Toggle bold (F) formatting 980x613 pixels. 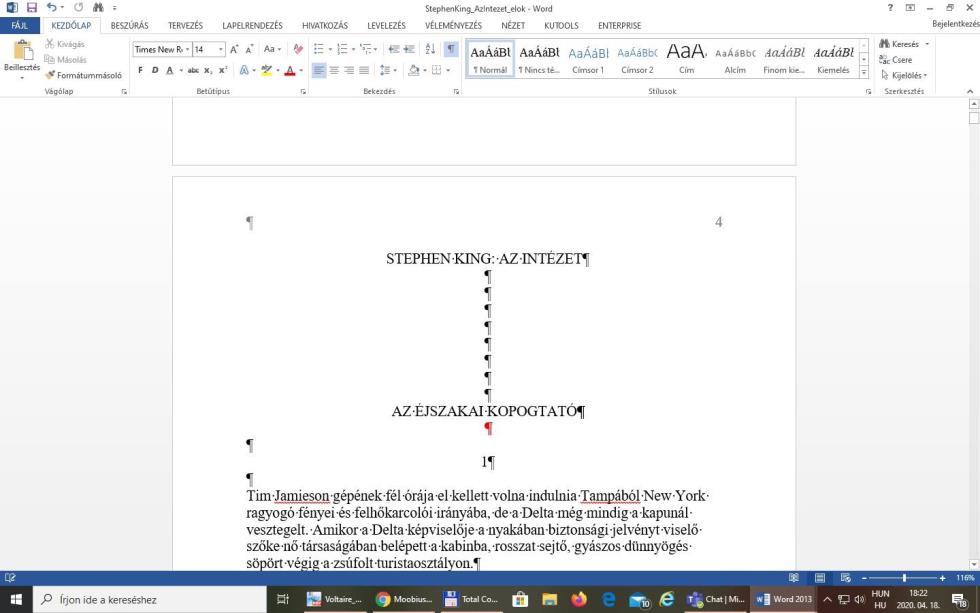[140, 71]
